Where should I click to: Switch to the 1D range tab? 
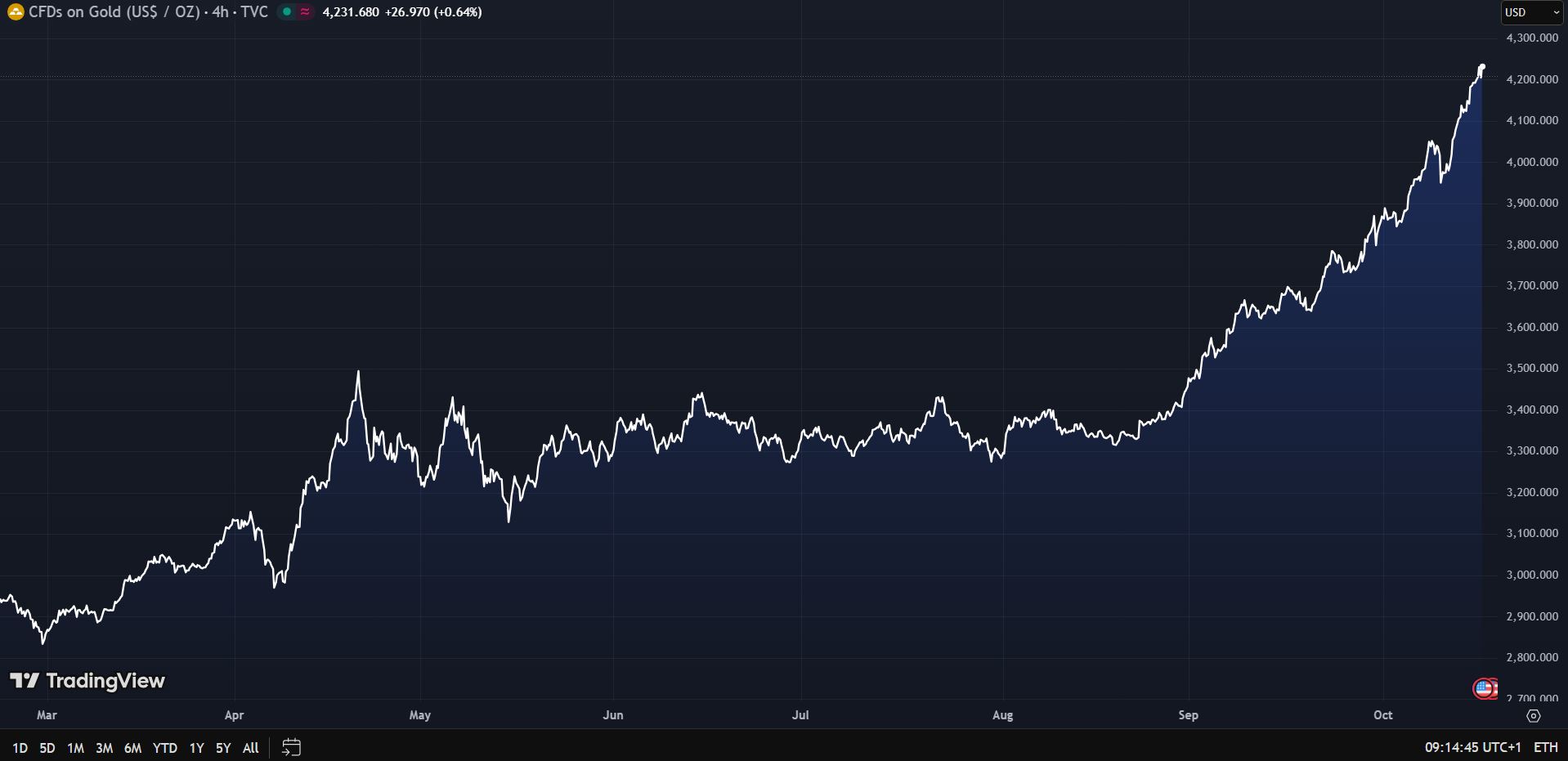[20, 747]
